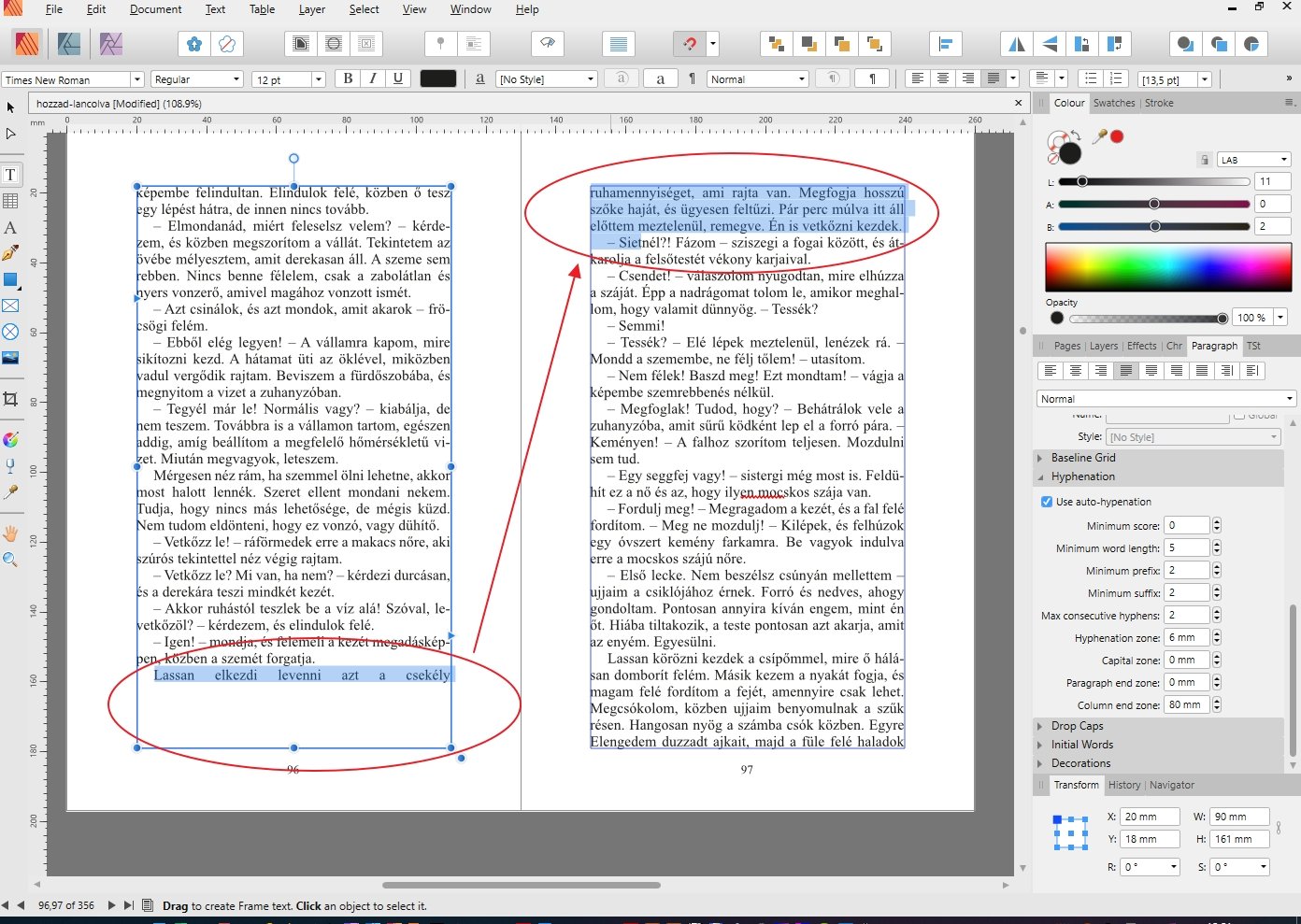
Task: Choose the Zoom magnifier tool
Action: (11, 560)
